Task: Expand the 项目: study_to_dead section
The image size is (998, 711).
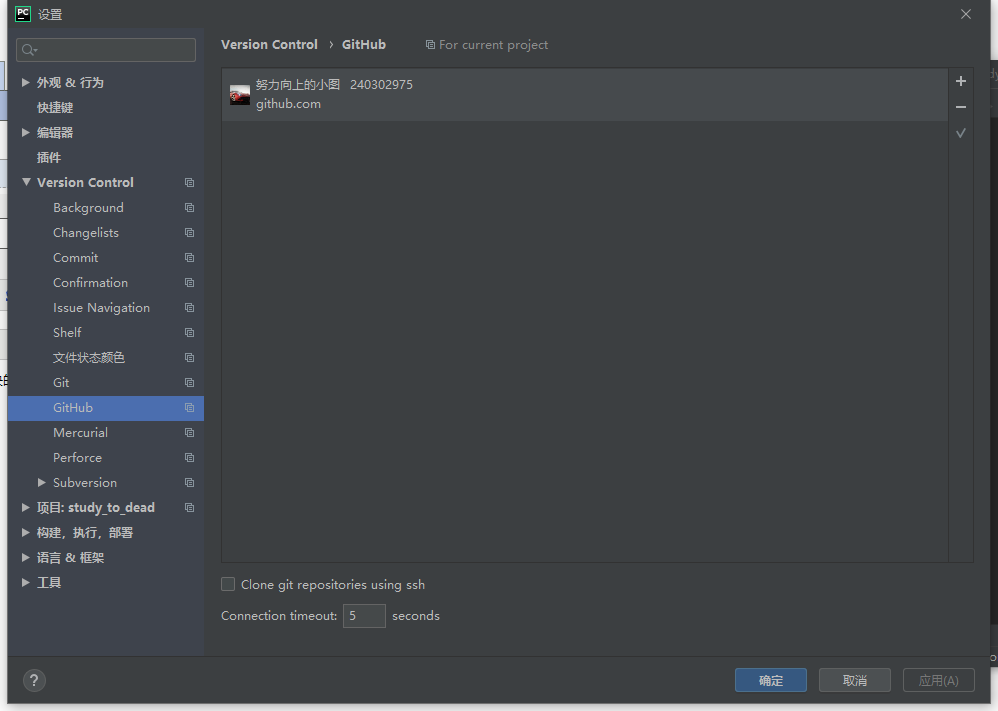Action: click(x=25, y=507)
